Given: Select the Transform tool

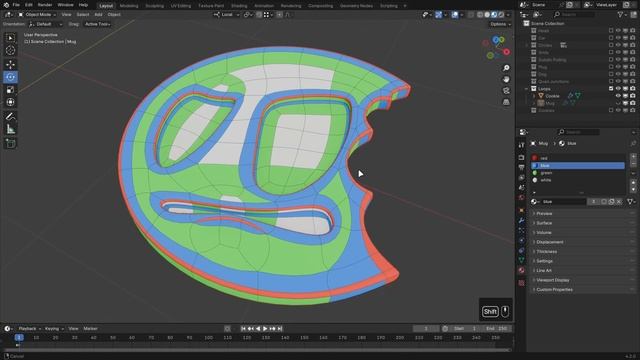Looking at the screenshot, I should pyautogui.click(x=10, y=102).
